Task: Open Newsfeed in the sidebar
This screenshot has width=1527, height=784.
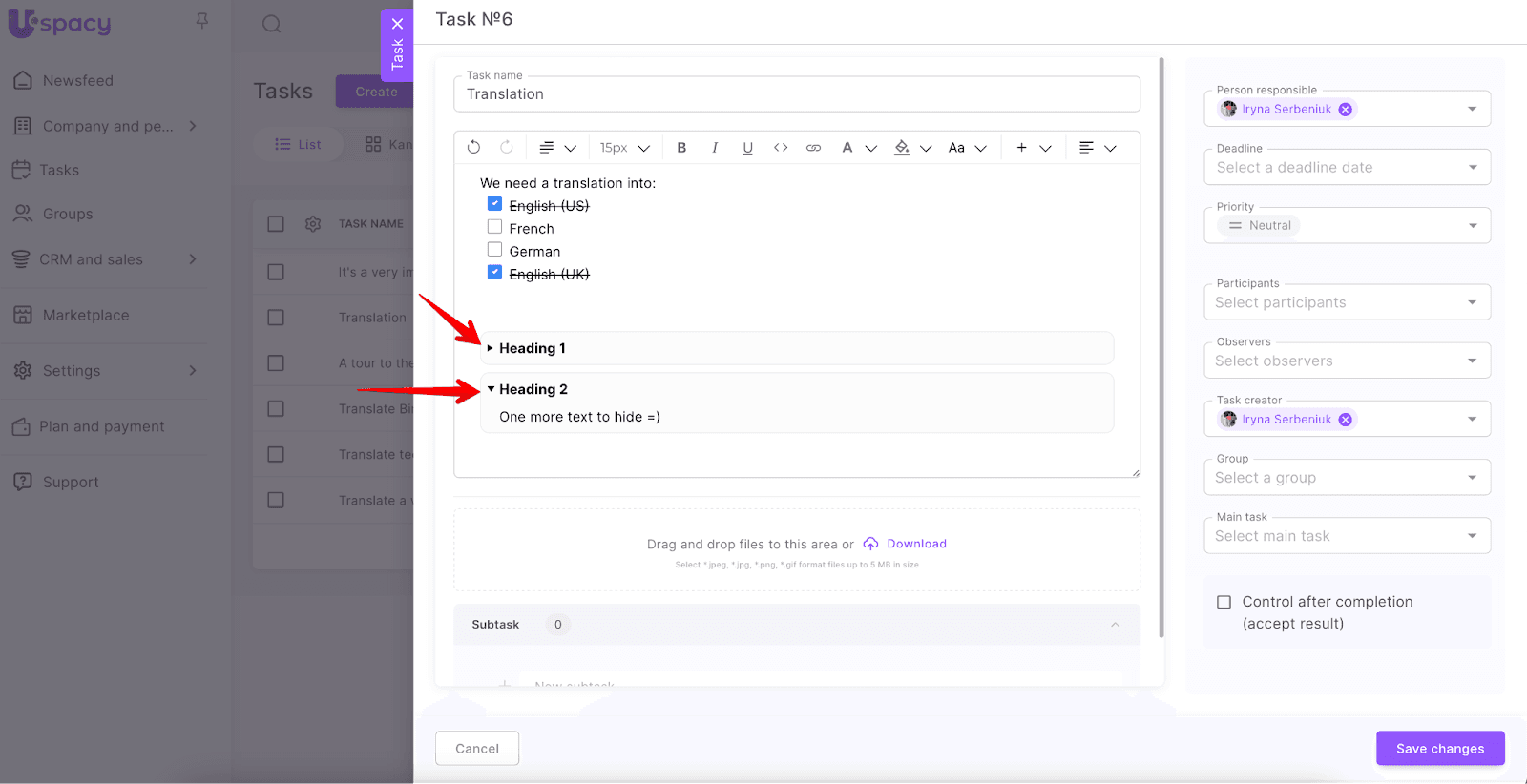Action: [77, 81]
